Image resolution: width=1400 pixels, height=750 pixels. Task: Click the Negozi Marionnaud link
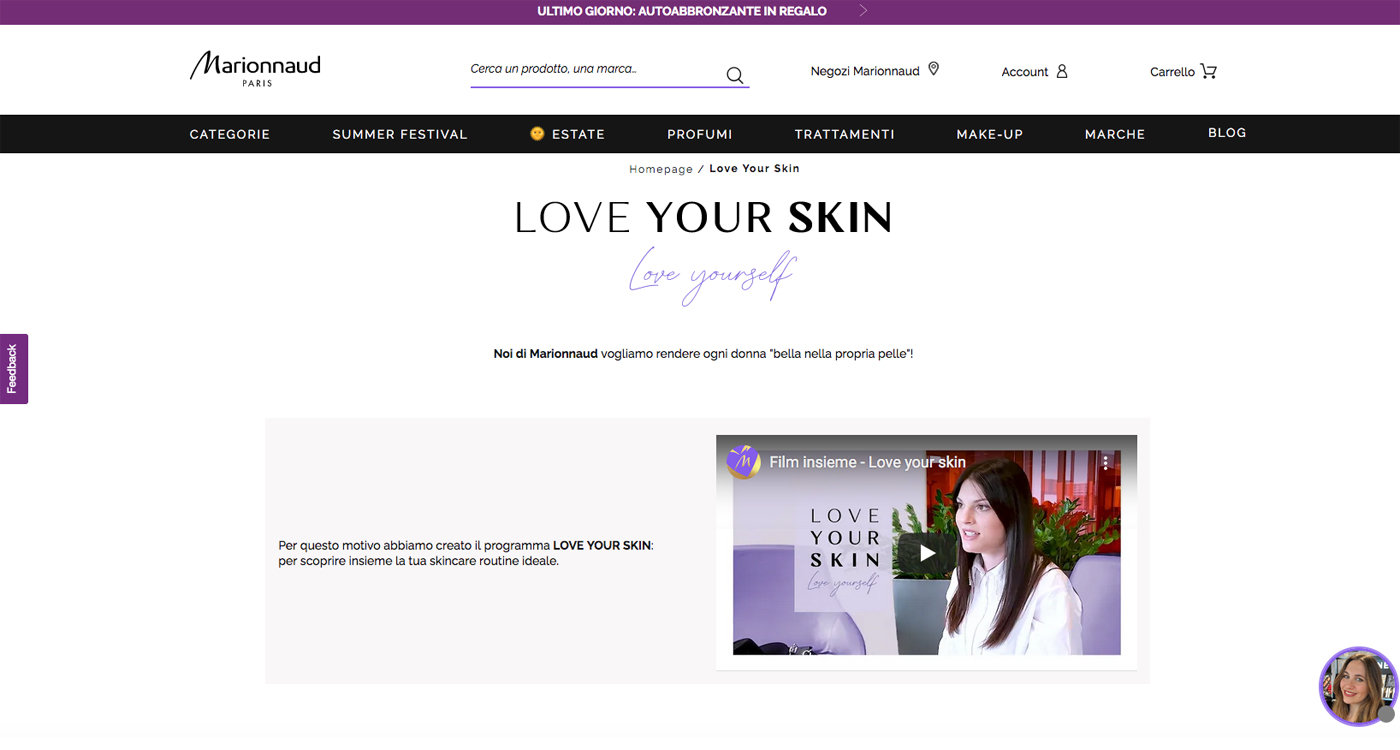(x=865, y=71)
